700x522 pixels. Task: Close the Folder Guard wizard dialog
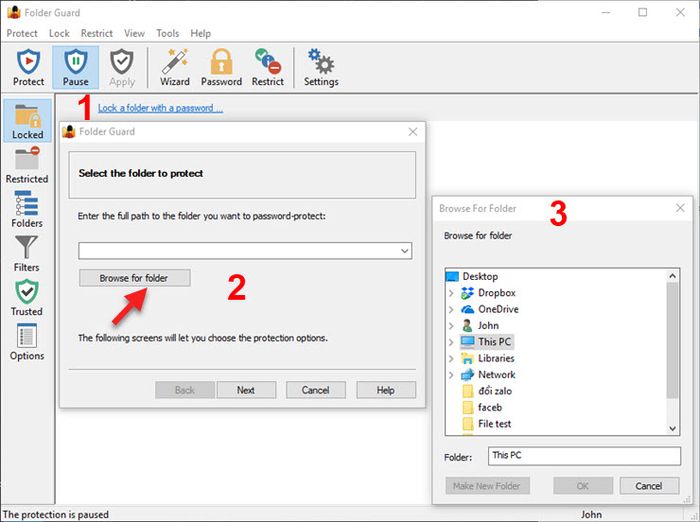click(413, 131)
